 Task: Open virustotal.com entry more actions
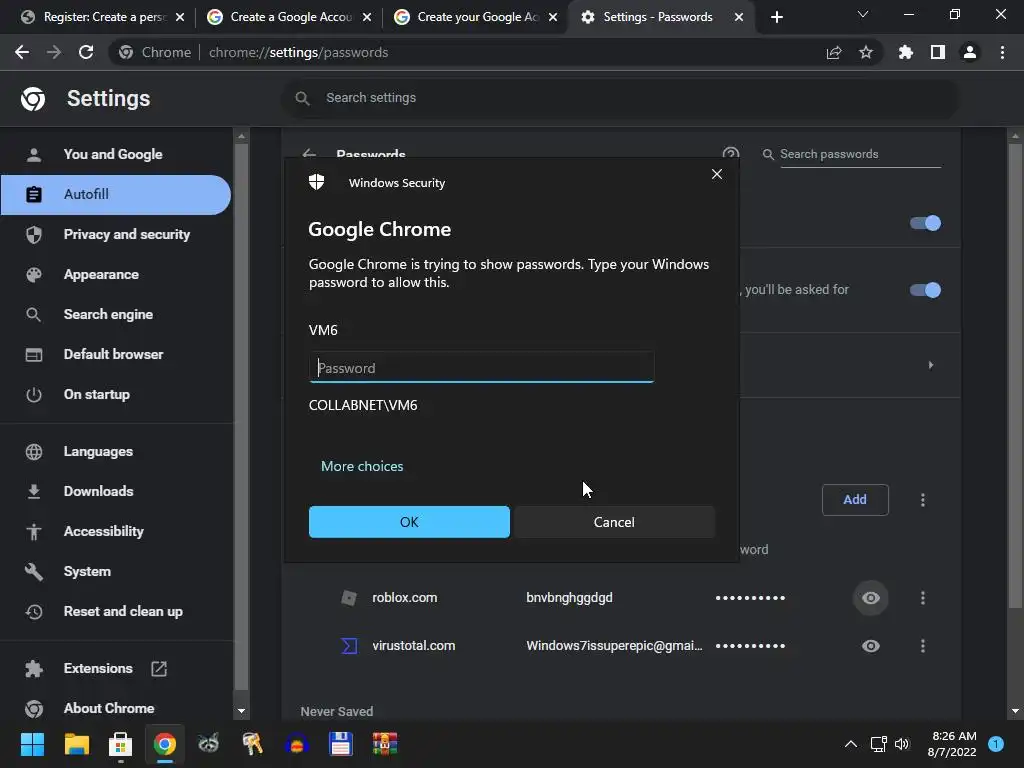pyautogui.click(x=923, y=646)
